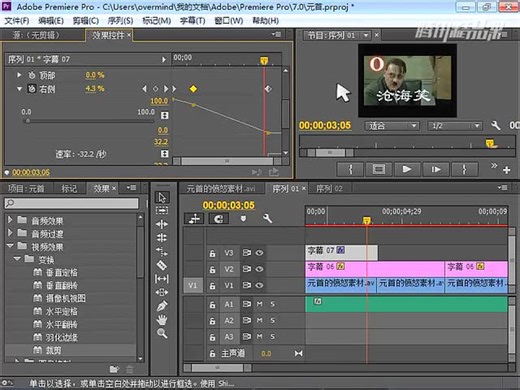Open the 1/2 playback resolution dropdown
Screen dimensions: 520x390
pos(455,126)
